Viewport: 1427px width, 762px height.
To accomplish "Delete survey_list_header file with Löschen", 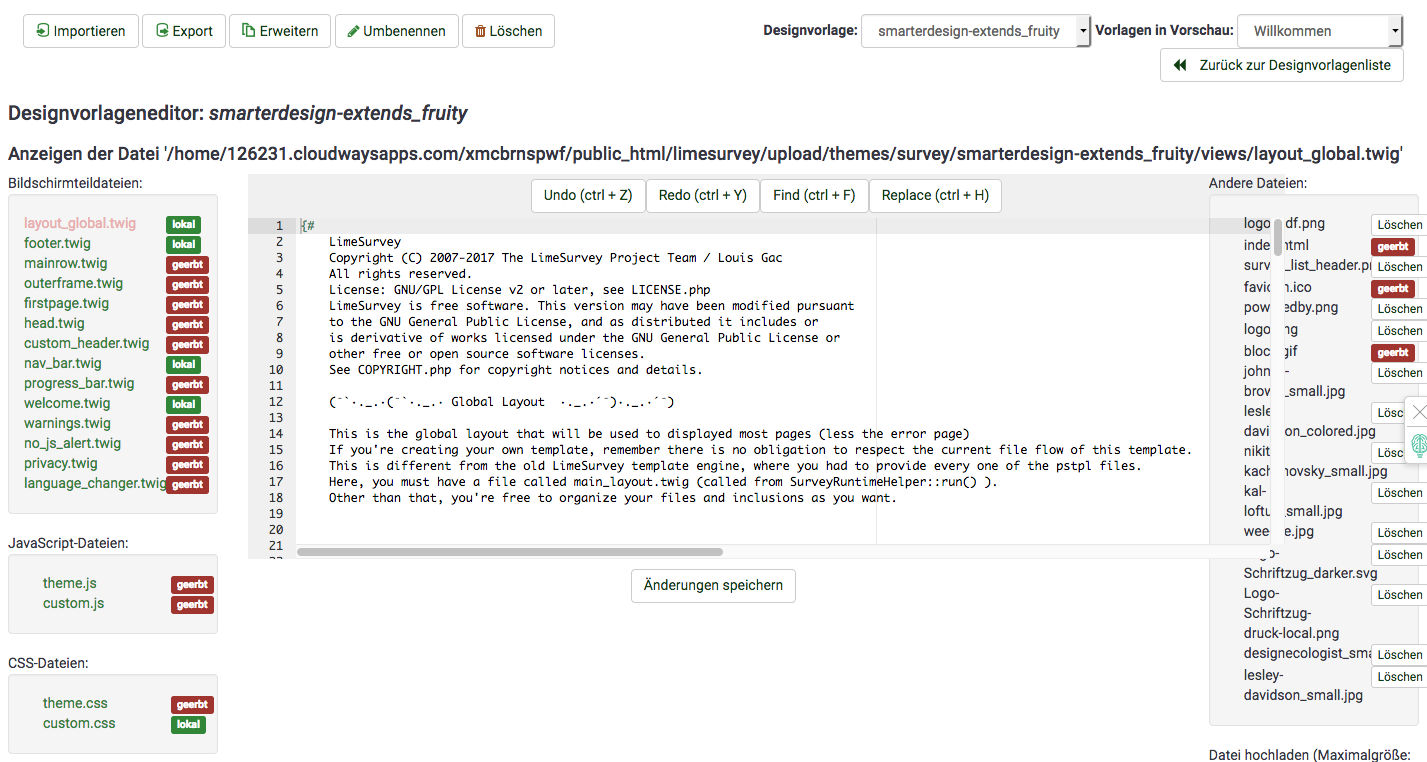I will click(x=1399, y=267).
